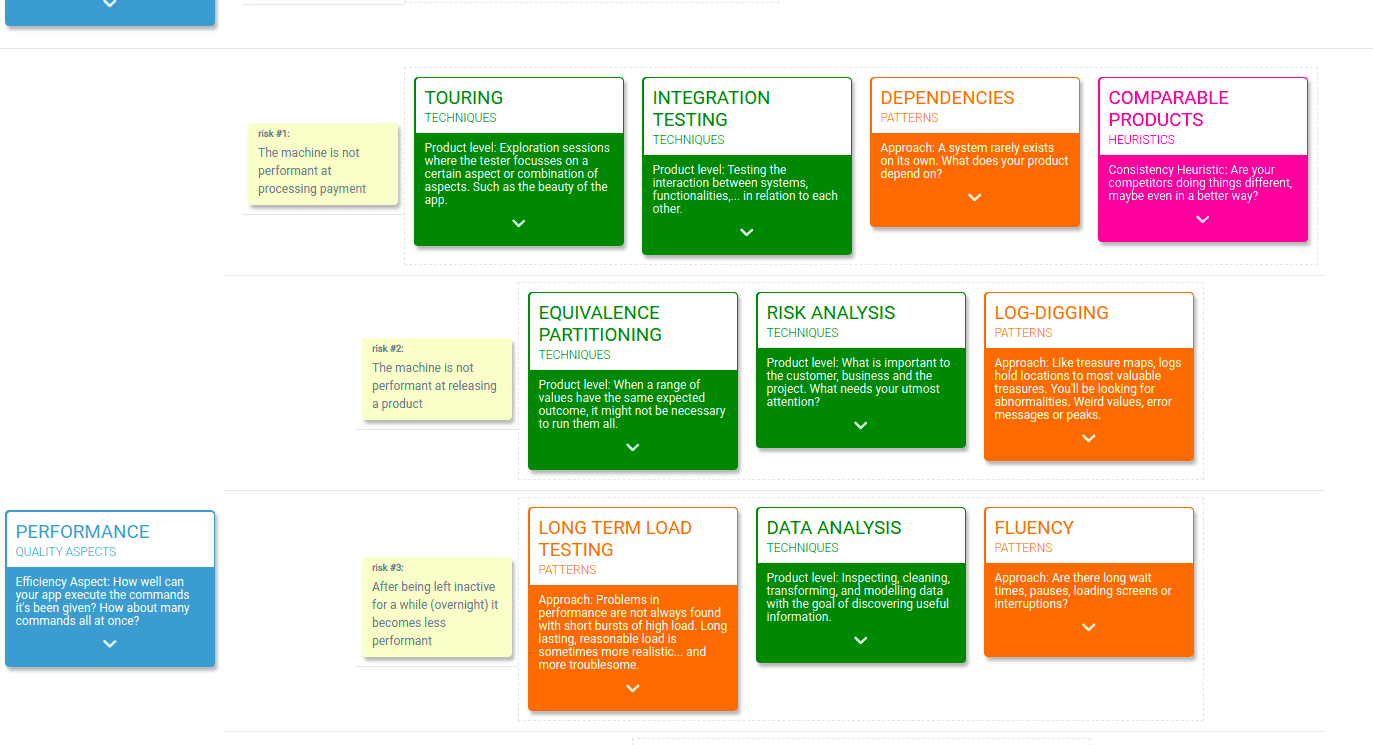Click Fluency long wait times description
Viewport: 1373px width, 745px height.
pyautogui.click(x=1083, y=591)
